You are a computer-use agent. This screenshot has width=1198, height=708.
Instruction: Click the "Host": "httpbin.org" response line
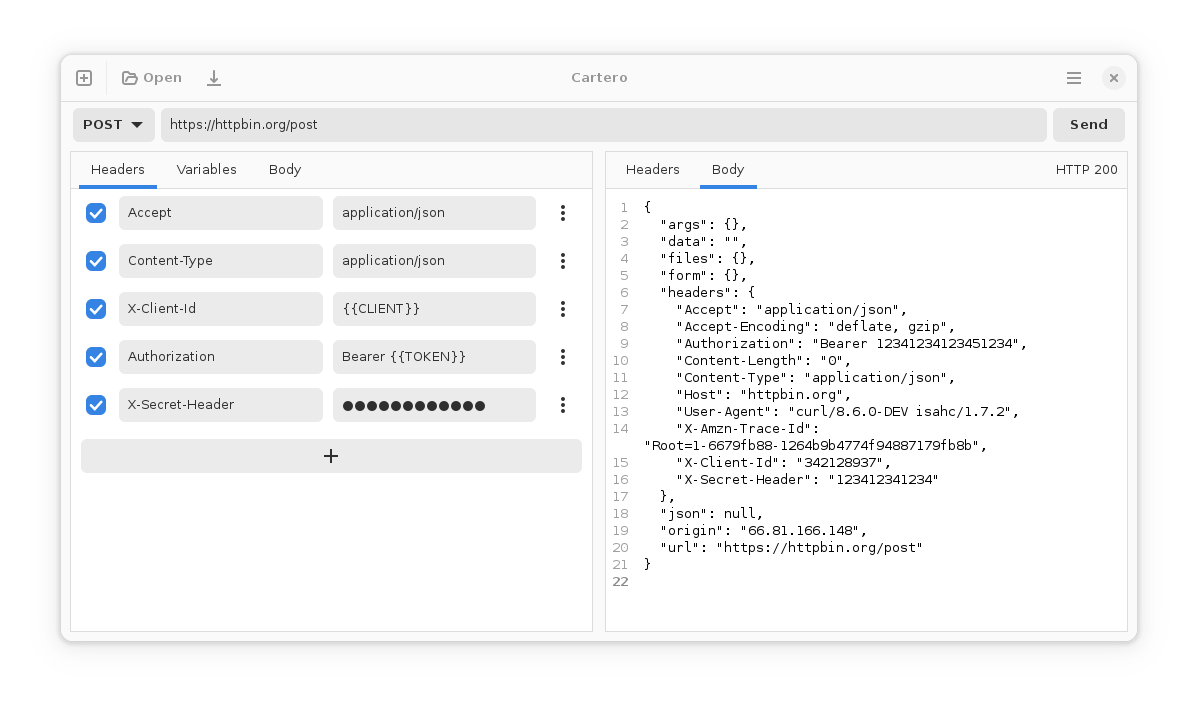tap(763, 395)
